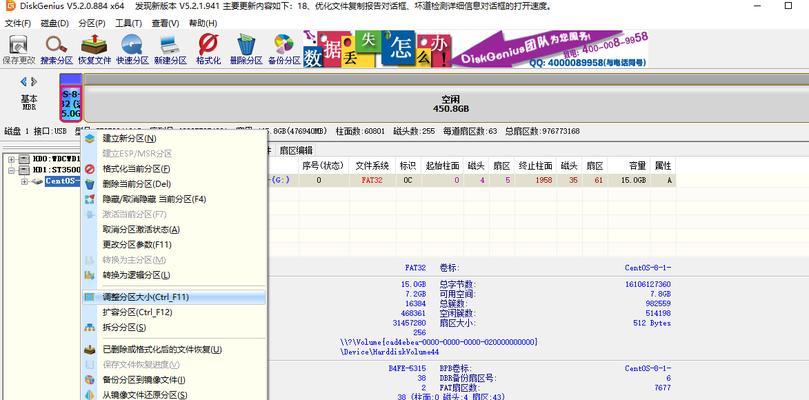This screenshot has width=809, height=400.
Task: Click the 属性 column header
Action: [x=663, y=166]
